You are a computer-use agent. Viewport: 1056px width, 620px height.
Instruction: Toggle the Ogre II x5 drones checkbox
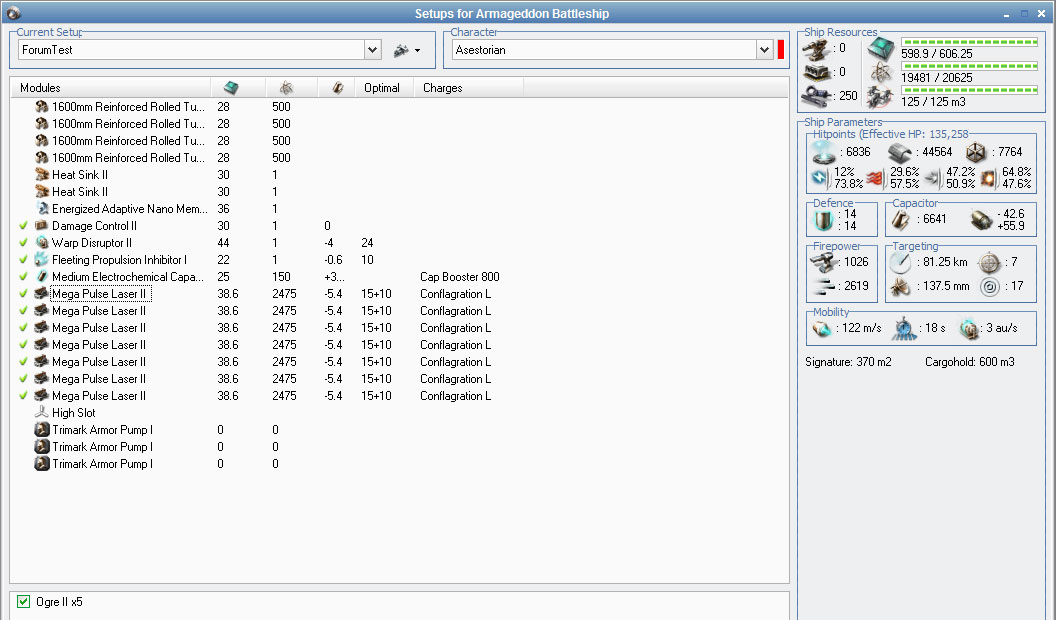(24, 601)
